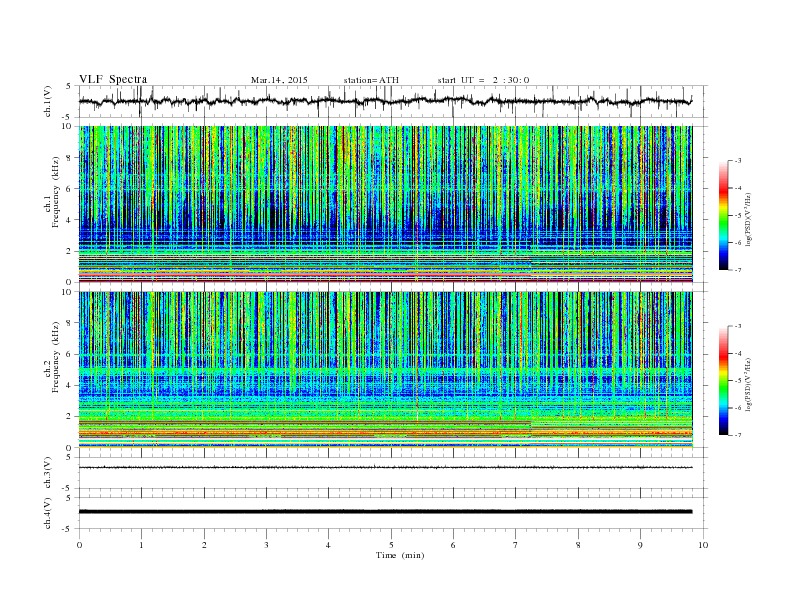Click inside the ch.2 spectrogram panel
This screenshot has height=612, width=792.
385,369
